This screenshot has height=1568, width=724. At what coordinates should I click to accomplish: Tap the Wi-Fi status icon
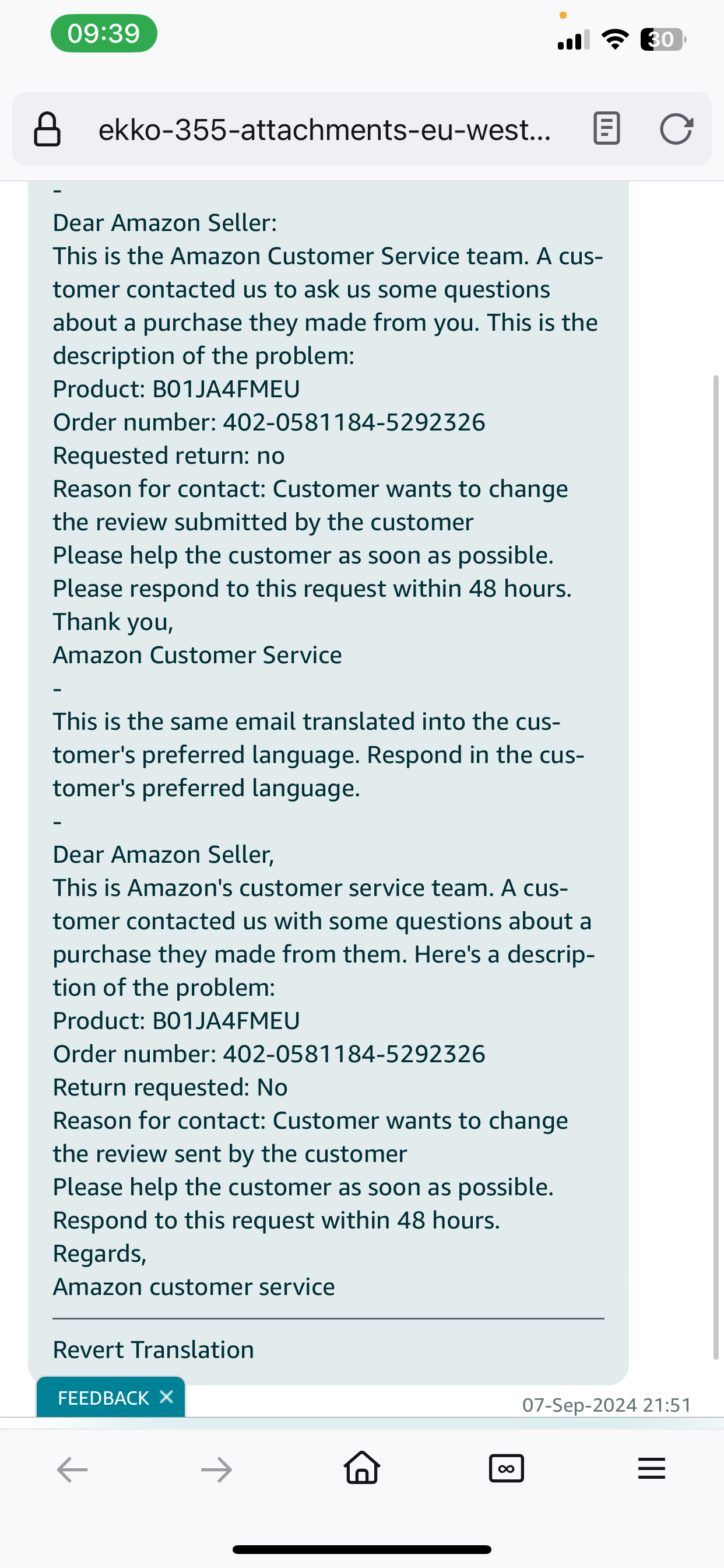[x=615, y=40]
